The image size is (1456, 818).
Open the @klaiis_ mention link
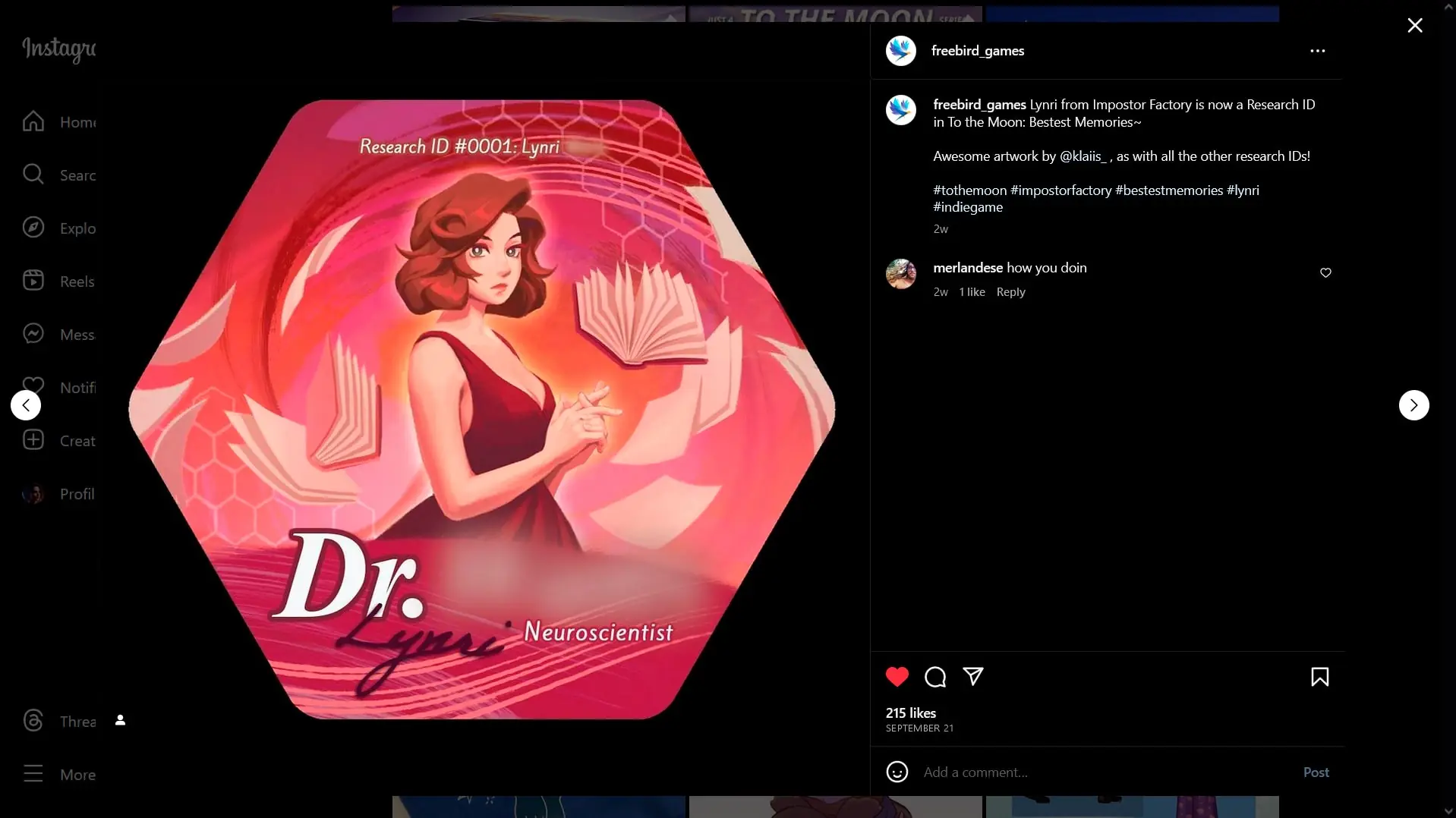pyautogui.click(x=1083, y=156)
